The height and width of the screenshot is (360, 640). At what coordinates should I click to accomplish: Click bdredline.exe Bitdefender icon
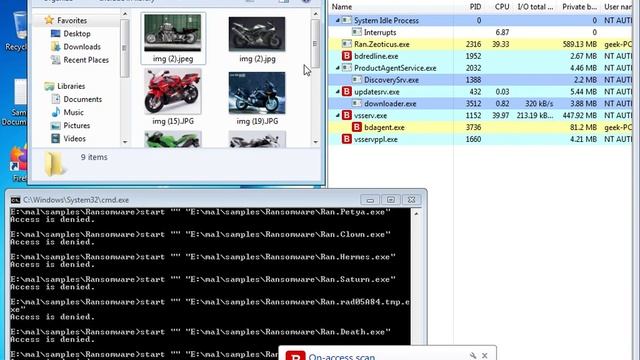347,56
